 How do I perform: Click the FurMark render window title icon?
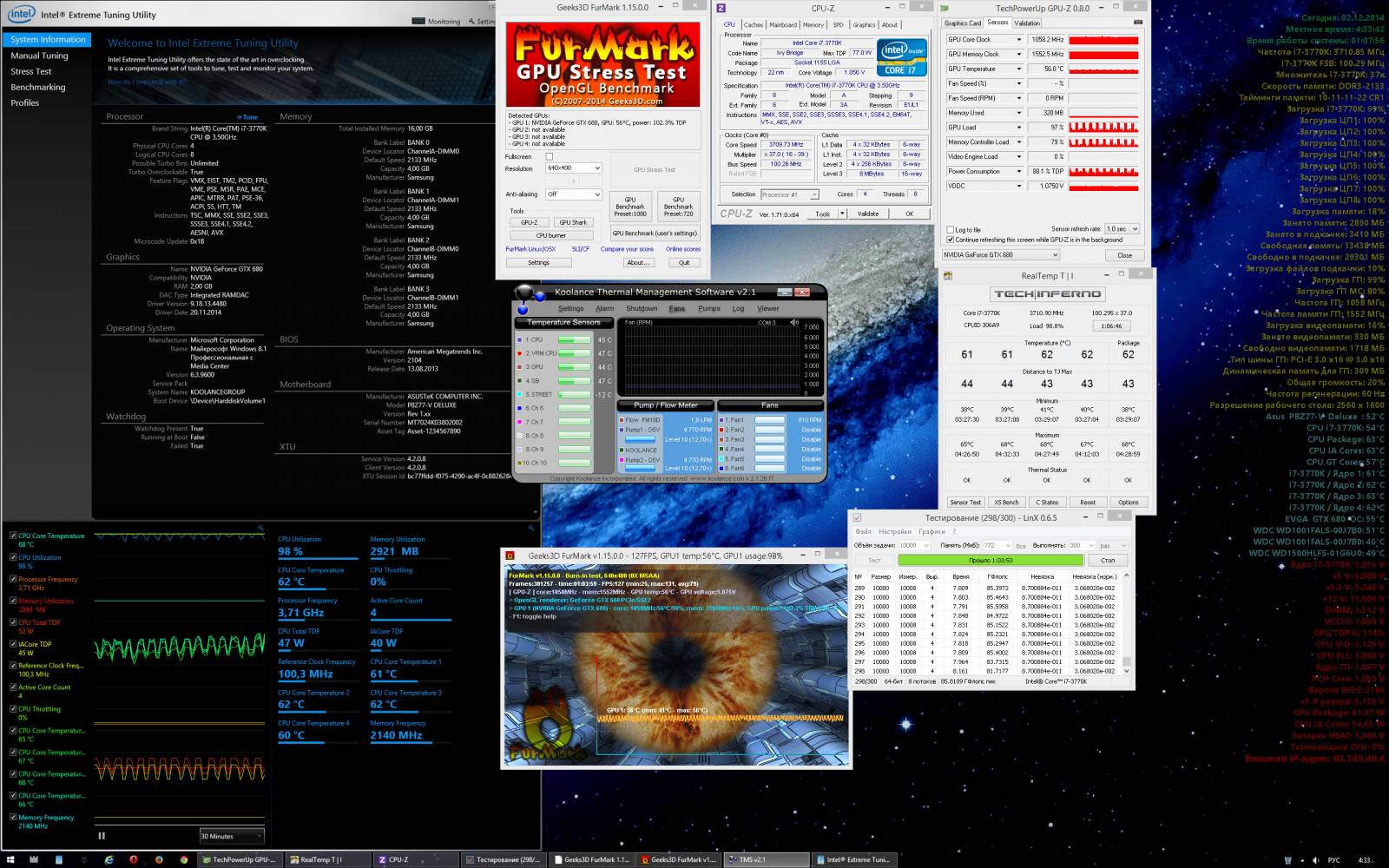[510, 556]
